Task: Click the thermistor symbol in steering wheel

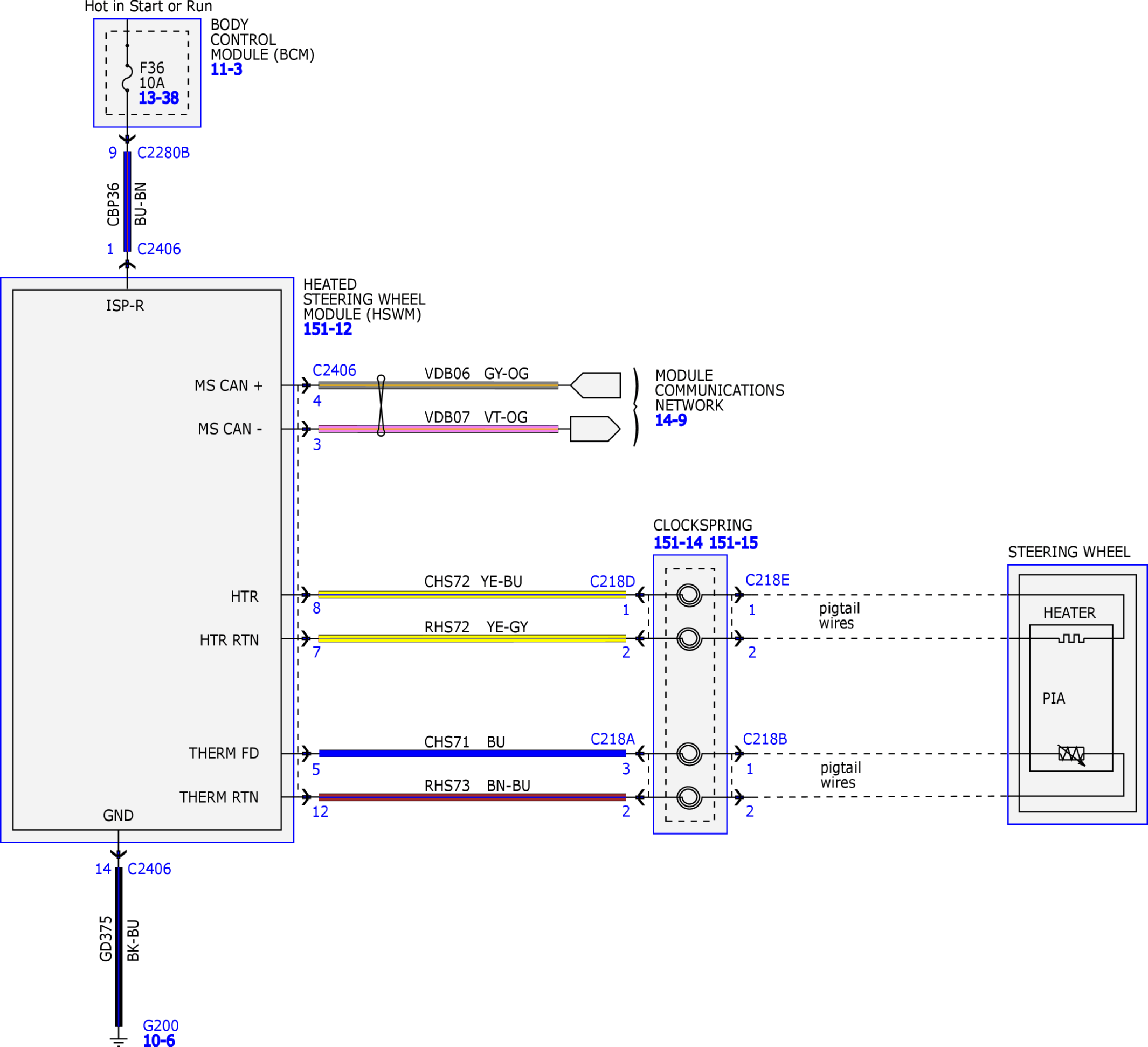Action: coord(1071,754)
